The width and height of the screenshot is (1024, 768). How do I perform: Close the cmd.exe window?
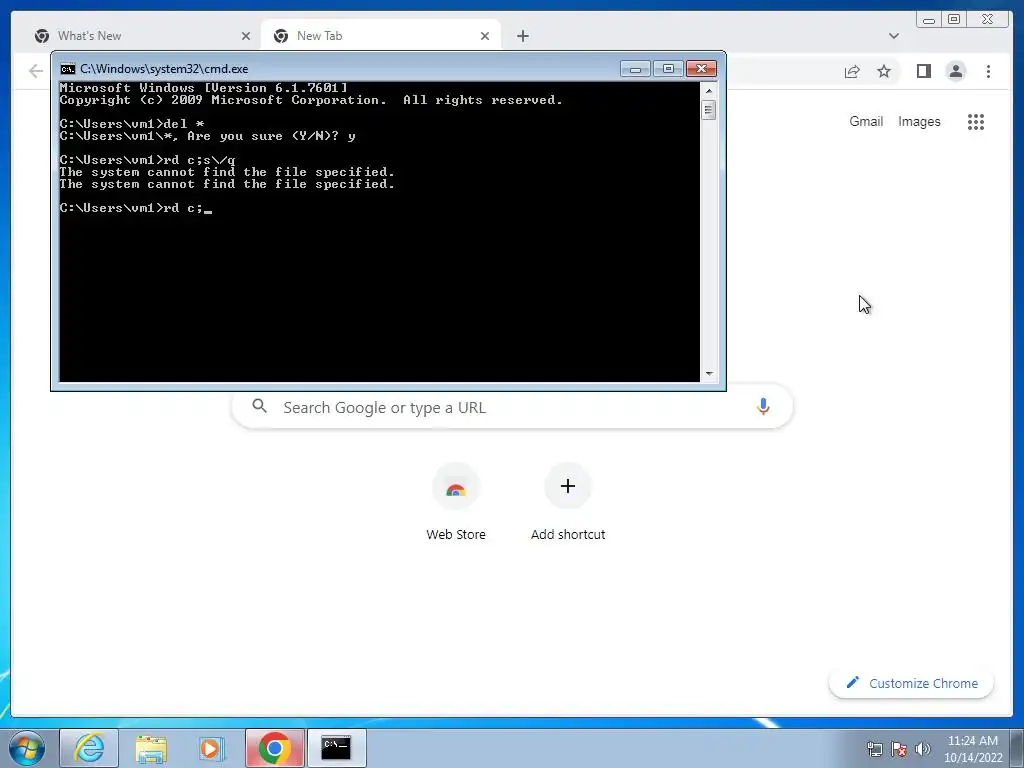coord(701,69)
